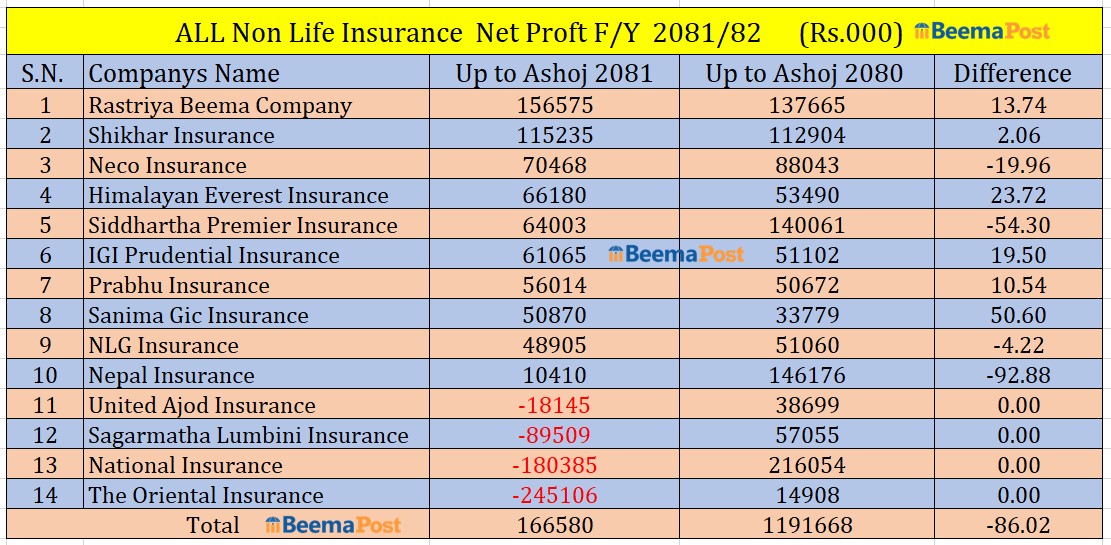The height and width of the screenshot is (545, 1111).
Task: Select the 'Up to Ashoj 2081' header cell
Action: coord(553,73)
